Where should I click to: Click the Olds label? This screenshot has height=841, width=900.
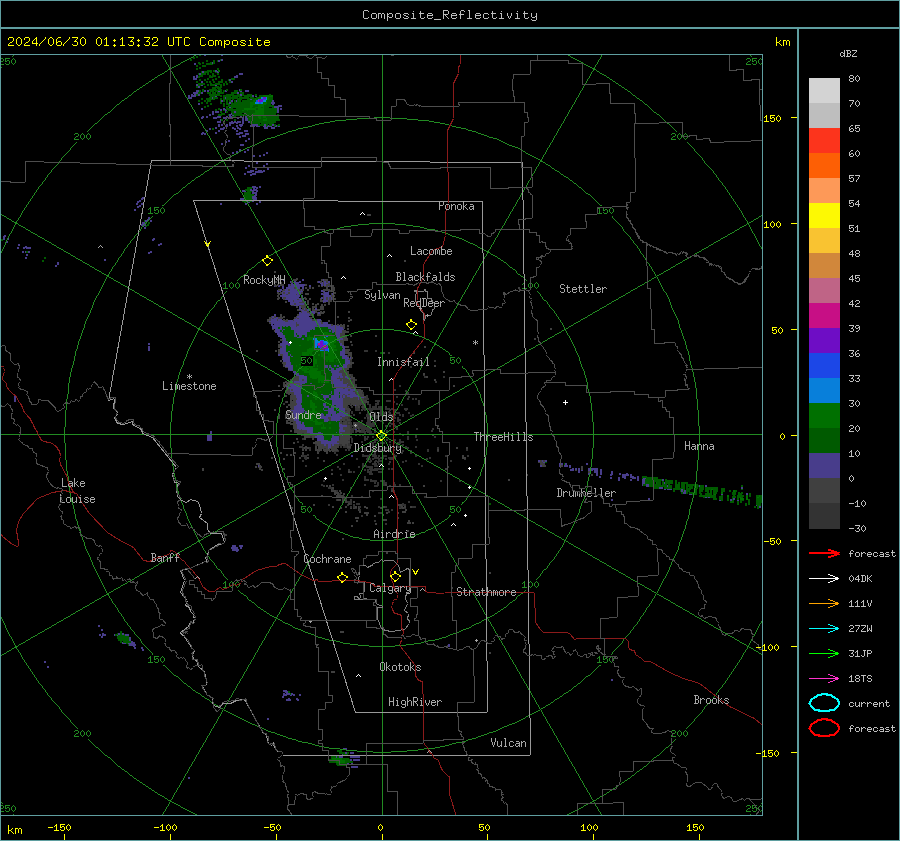point(381,417)
